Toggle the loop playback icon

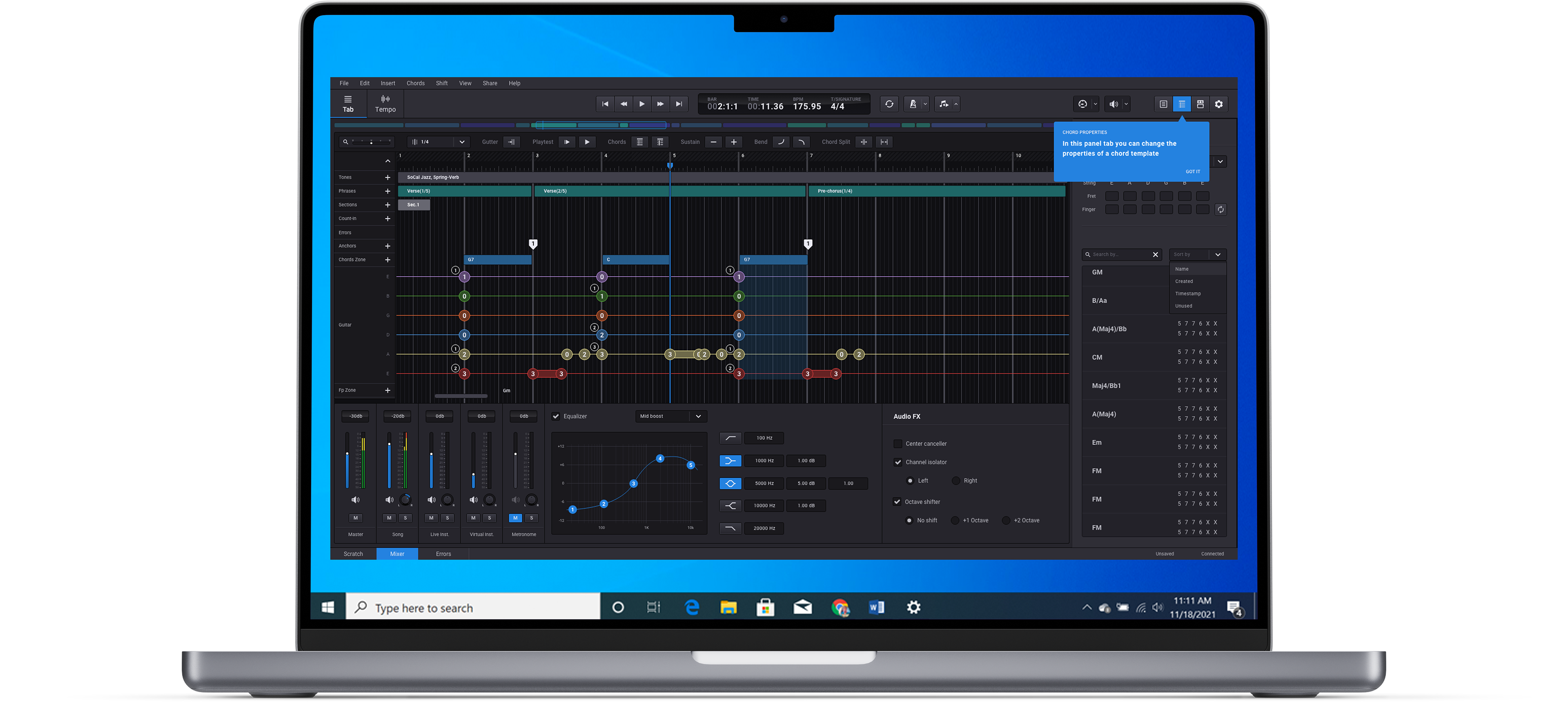tap(889, 104)
